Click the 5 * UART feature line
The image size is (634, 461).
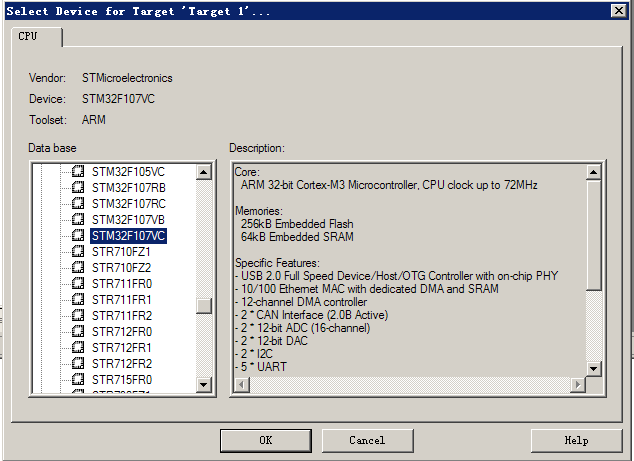[261, 366]
